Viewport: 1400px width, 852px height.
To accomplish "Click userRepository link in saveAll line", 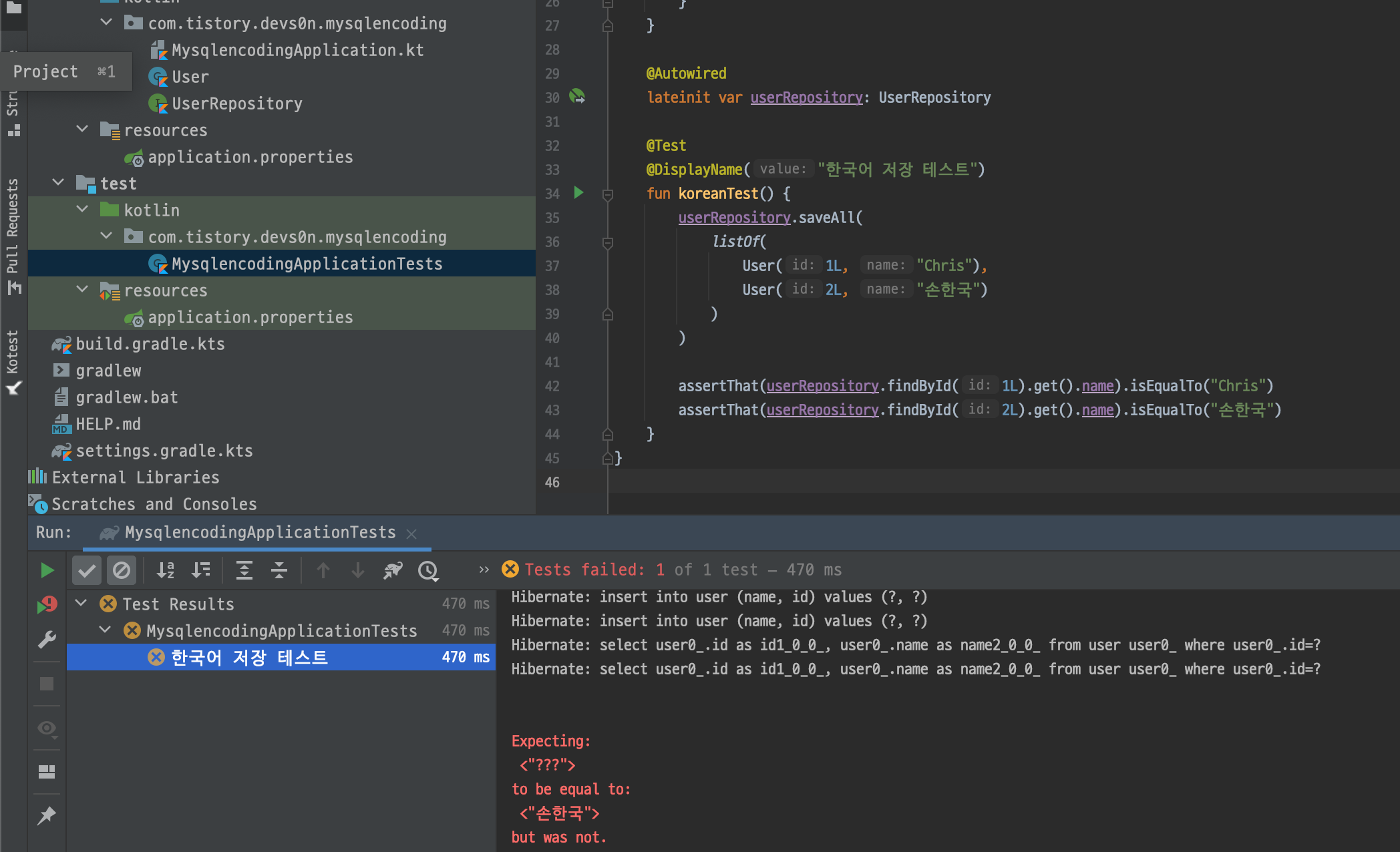I will (x=734, y=218).
